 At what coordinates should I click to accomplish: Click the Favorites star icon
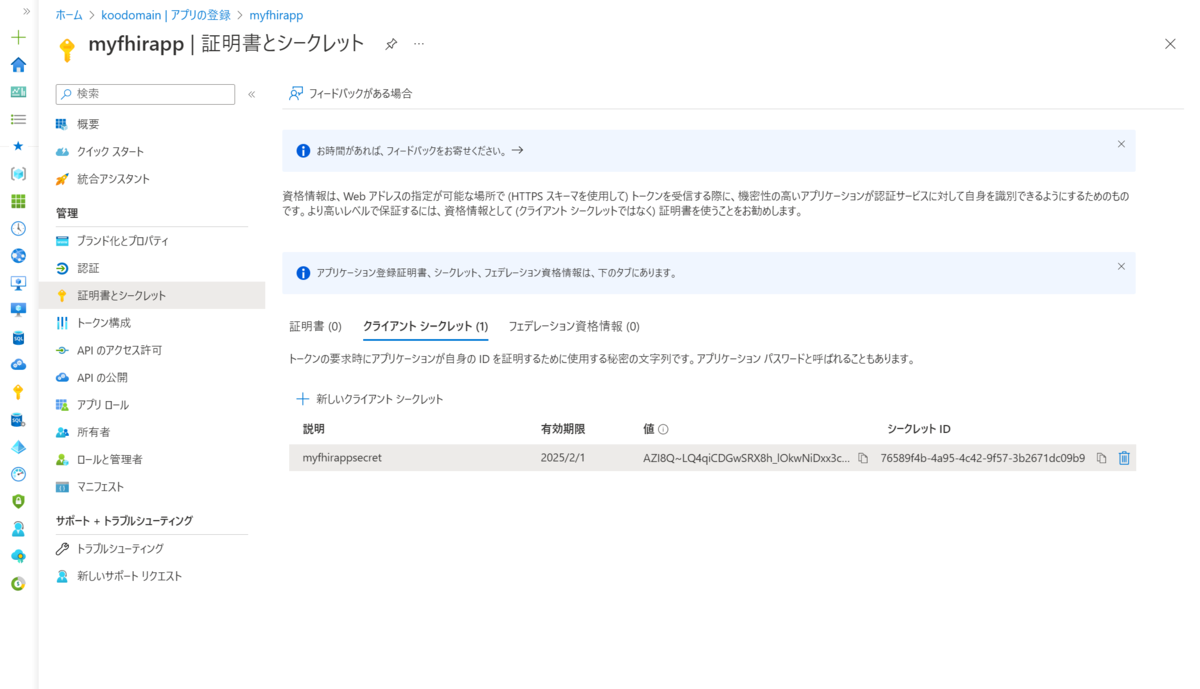click(18, 146)
